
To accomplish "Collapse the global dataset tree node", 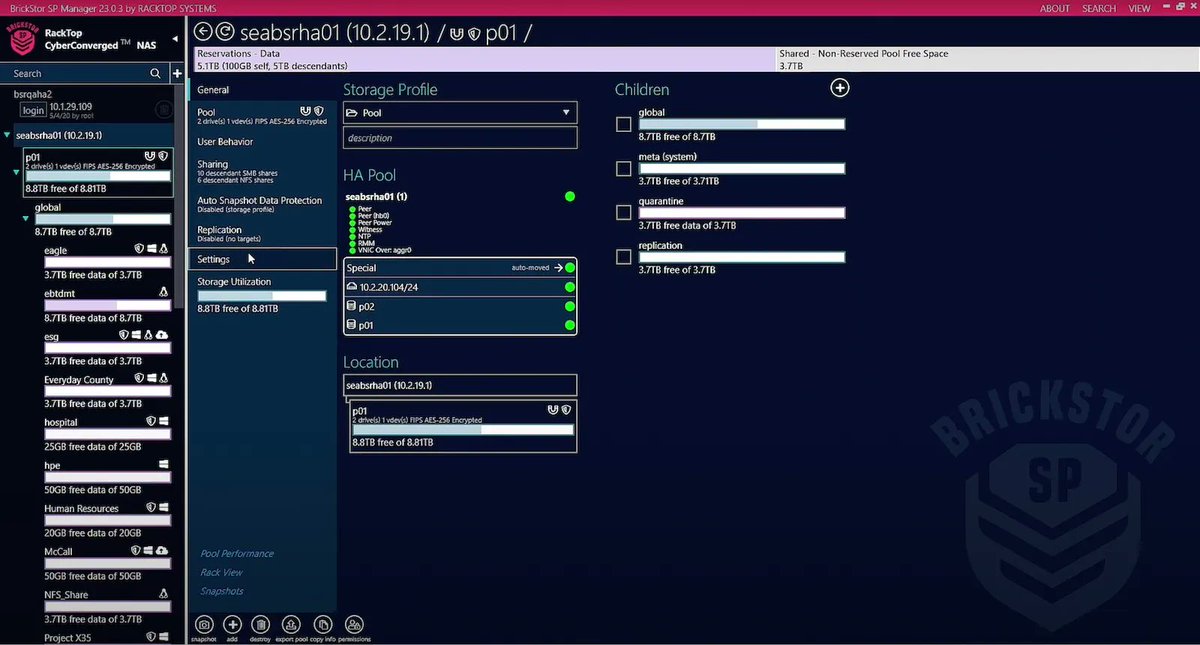I will 25,219.
